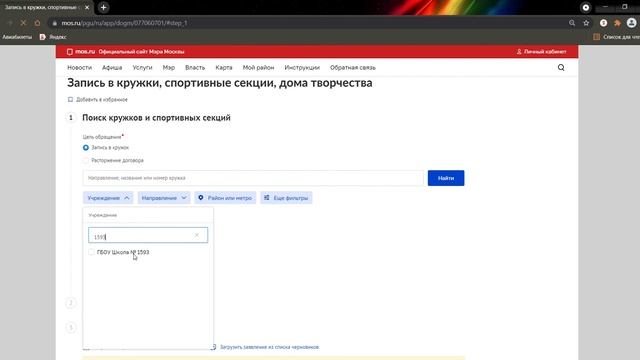Open the Афиша menu item
640x360 pixels.
click(x=112, y=67)
